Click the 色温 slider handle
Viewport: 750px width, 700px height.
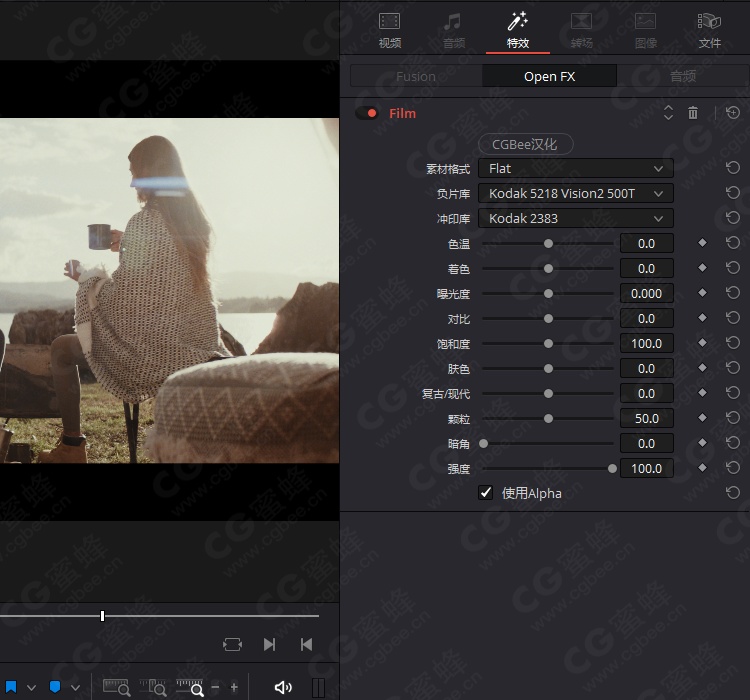click(548, 244)
